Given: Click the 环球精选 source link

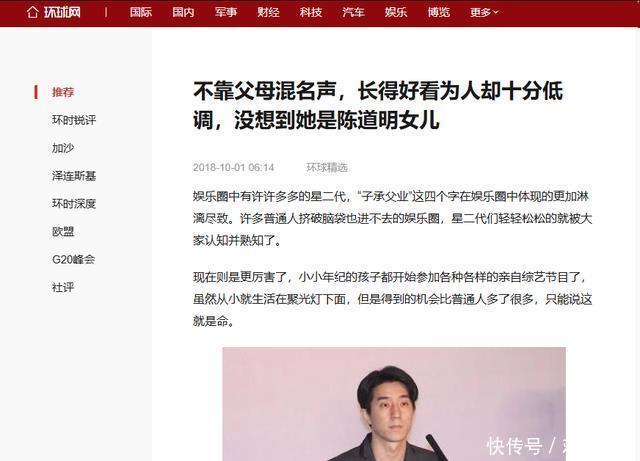Looking at the screenshot, I should point(327,167).
